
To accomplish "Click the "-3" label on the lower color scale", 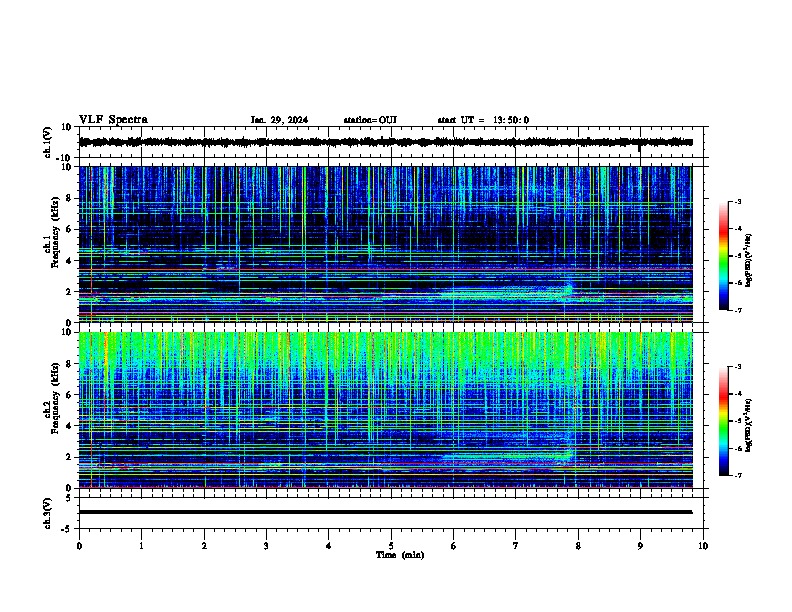I will point(738,367).
